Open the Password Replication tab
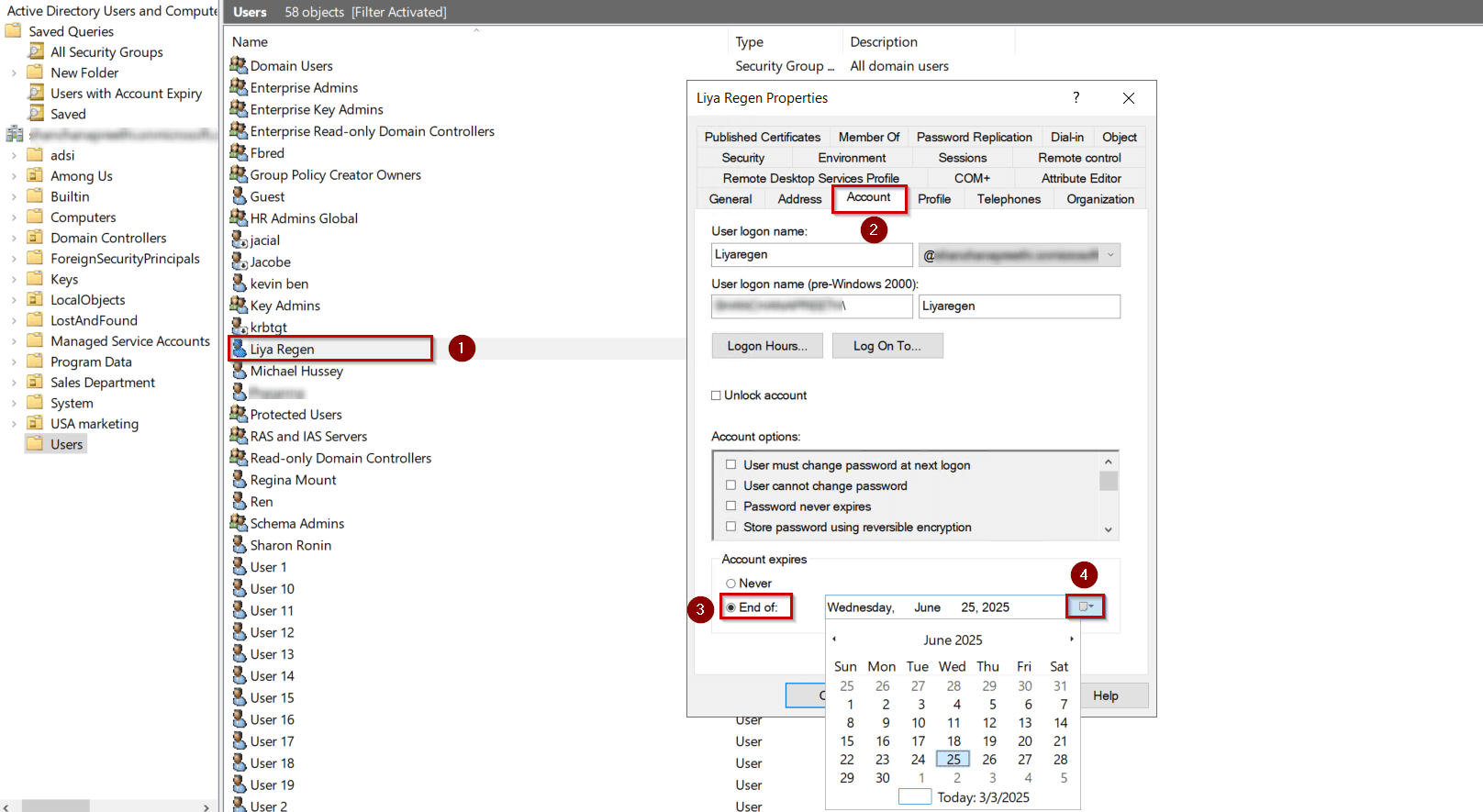The height and width of the screenshot is (812, 1483). click(975, 137)
